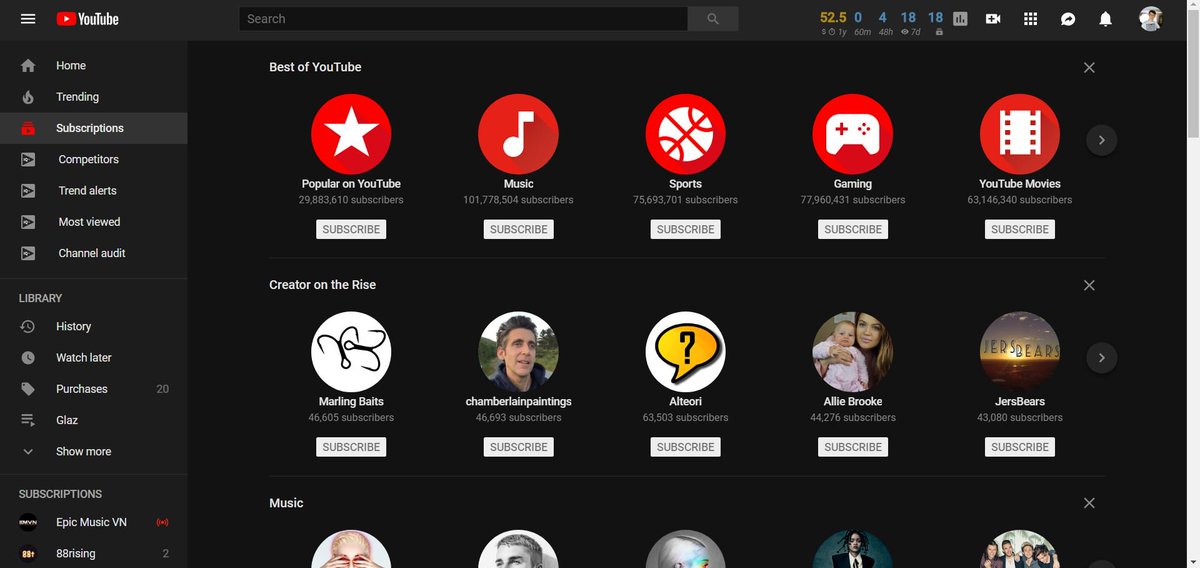Subscribe to Alteori
This screenshot has width=1200, height=568.
[x=685, y=447]
